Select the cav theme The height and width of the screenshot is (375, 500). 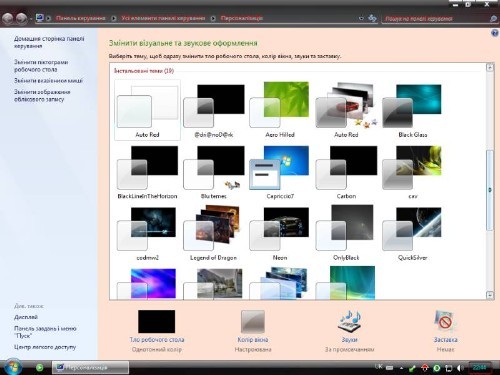413,172
